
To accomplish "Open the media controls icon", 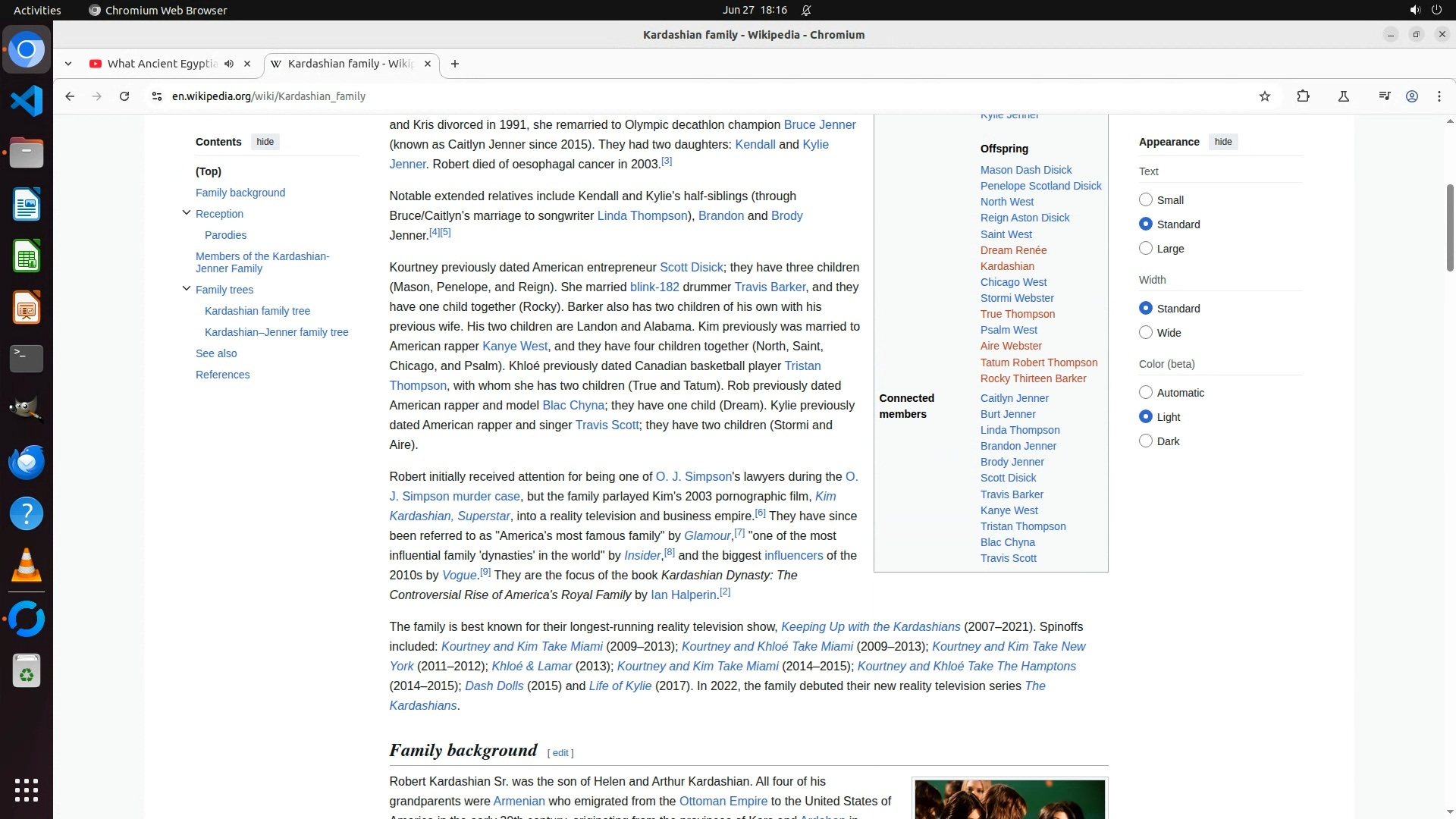I will point(1384,96).
